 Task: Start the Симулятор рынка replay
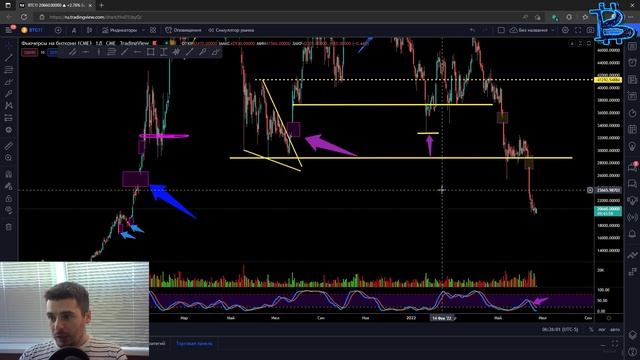tap(231, 30)
